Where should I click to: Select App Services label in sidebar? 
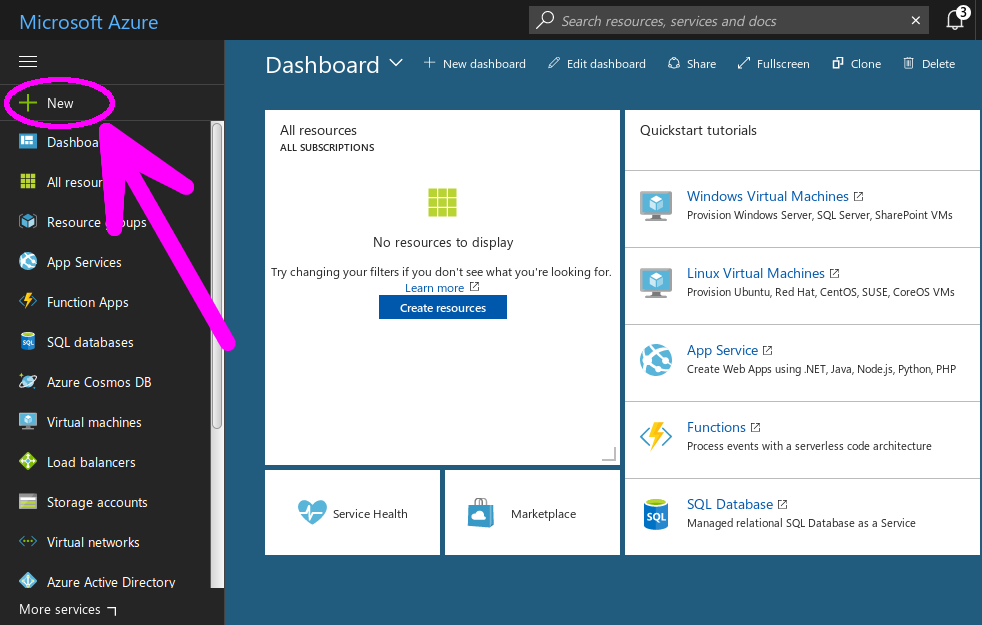pyautogui.click(x=84, y=262)
